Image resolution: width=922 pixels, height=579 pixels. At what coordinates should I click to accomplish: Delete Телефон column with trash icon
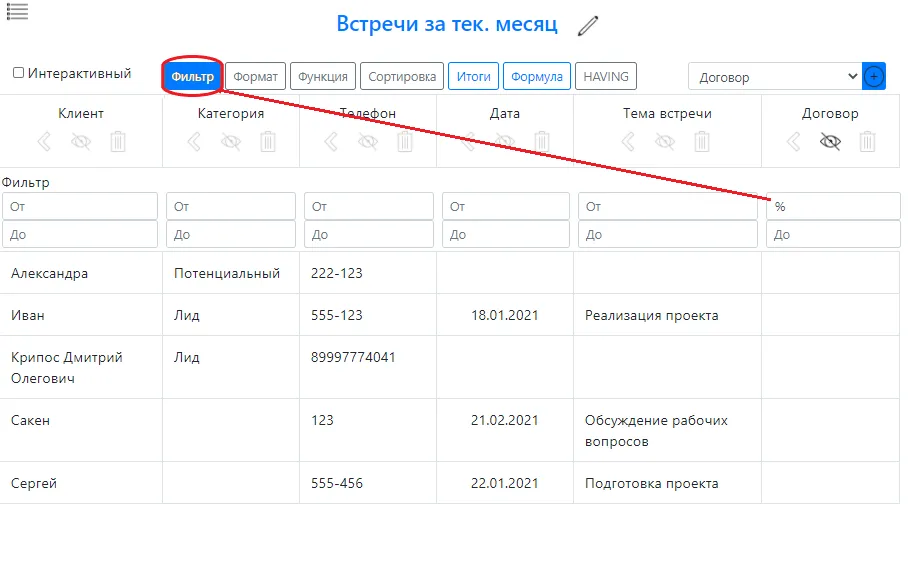click(x=405, y=142)
